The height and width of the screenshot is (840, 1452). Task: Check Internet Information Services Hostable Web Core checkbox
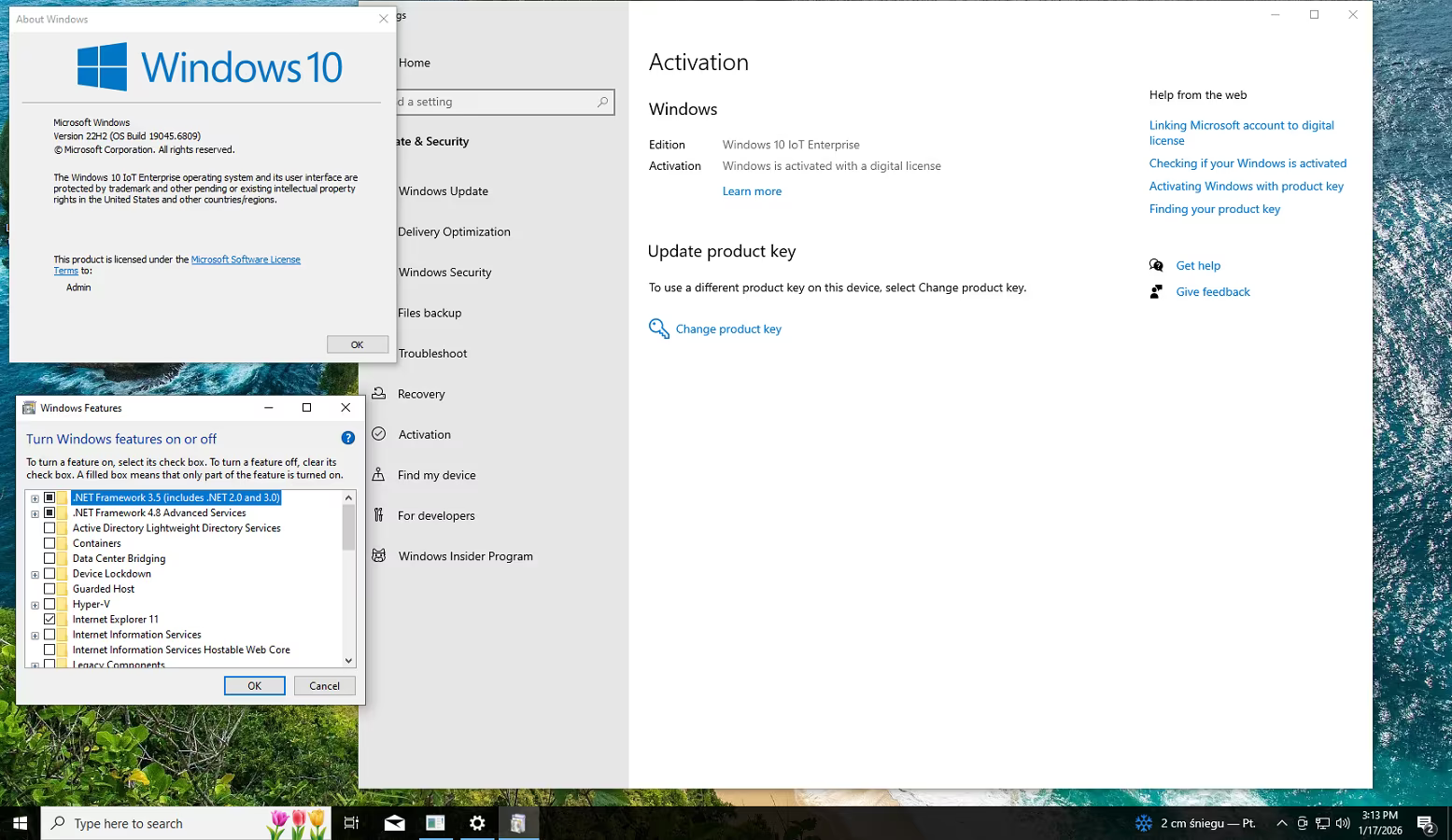click(x=49, y=650)
